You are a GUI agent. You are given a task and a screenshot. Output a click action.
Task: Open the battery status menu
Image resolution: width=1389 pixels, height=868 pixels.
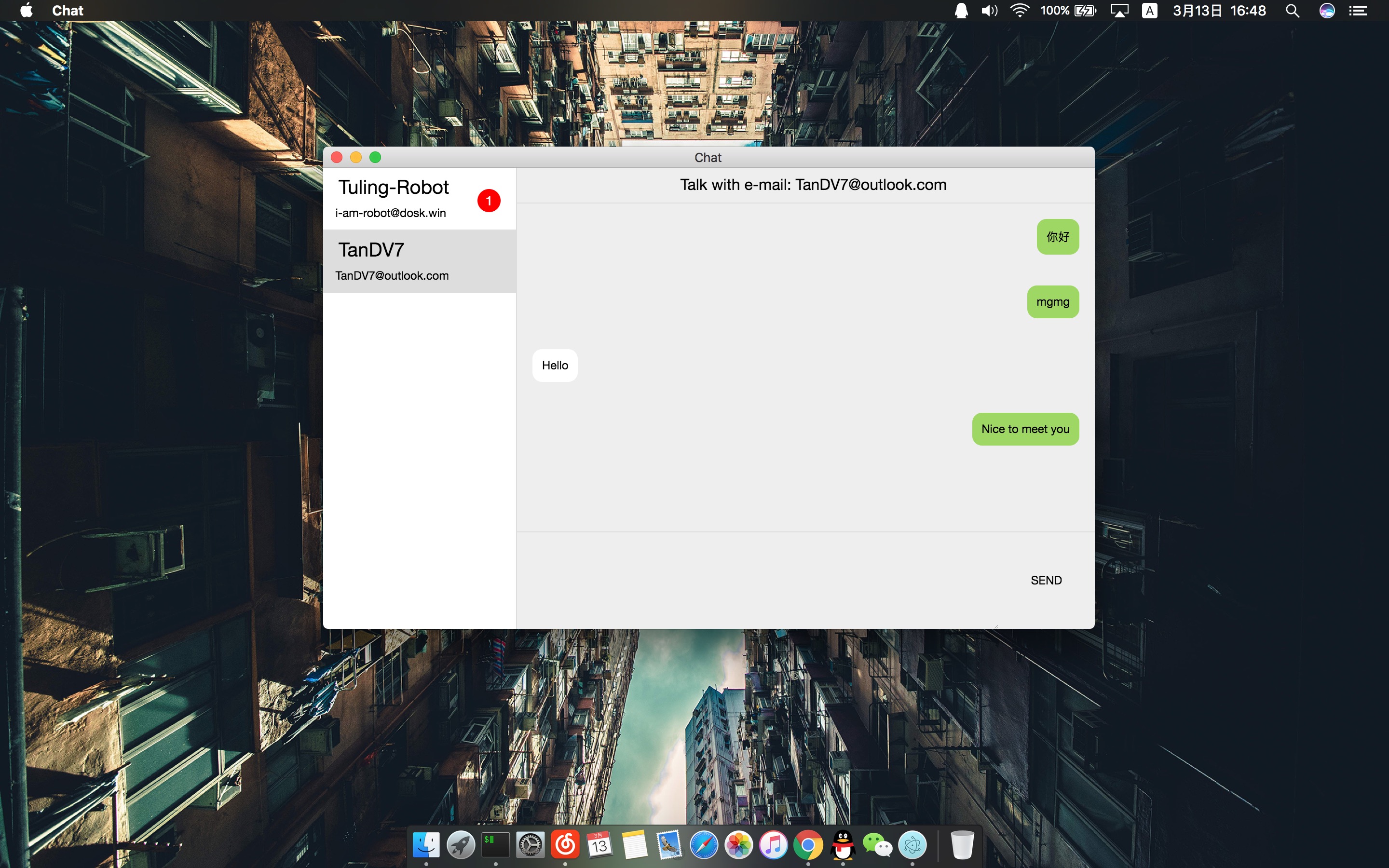click(x=1085, y=10)
